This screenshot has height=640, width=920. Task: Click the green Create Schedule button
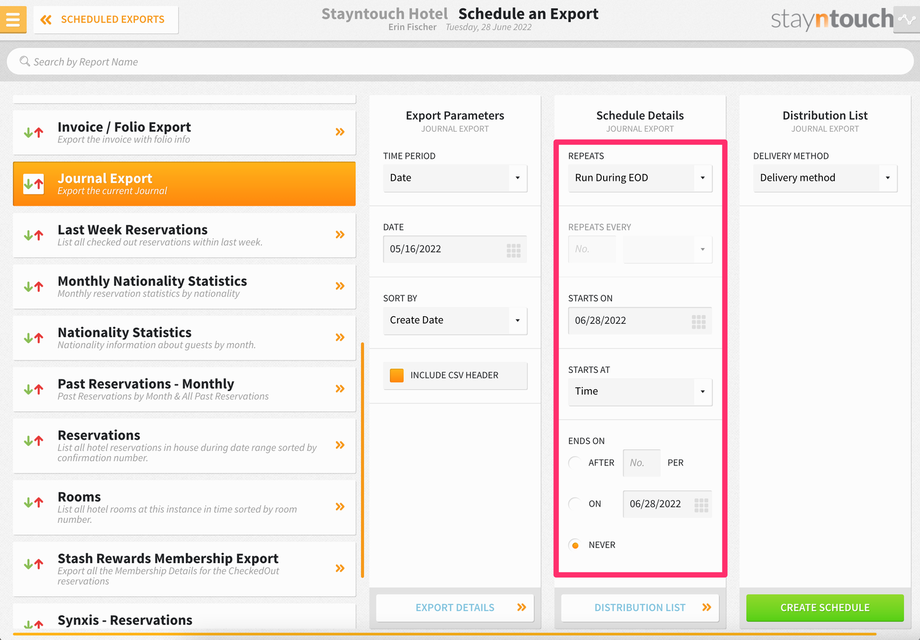pyautogui.click(x=825, y=608)
